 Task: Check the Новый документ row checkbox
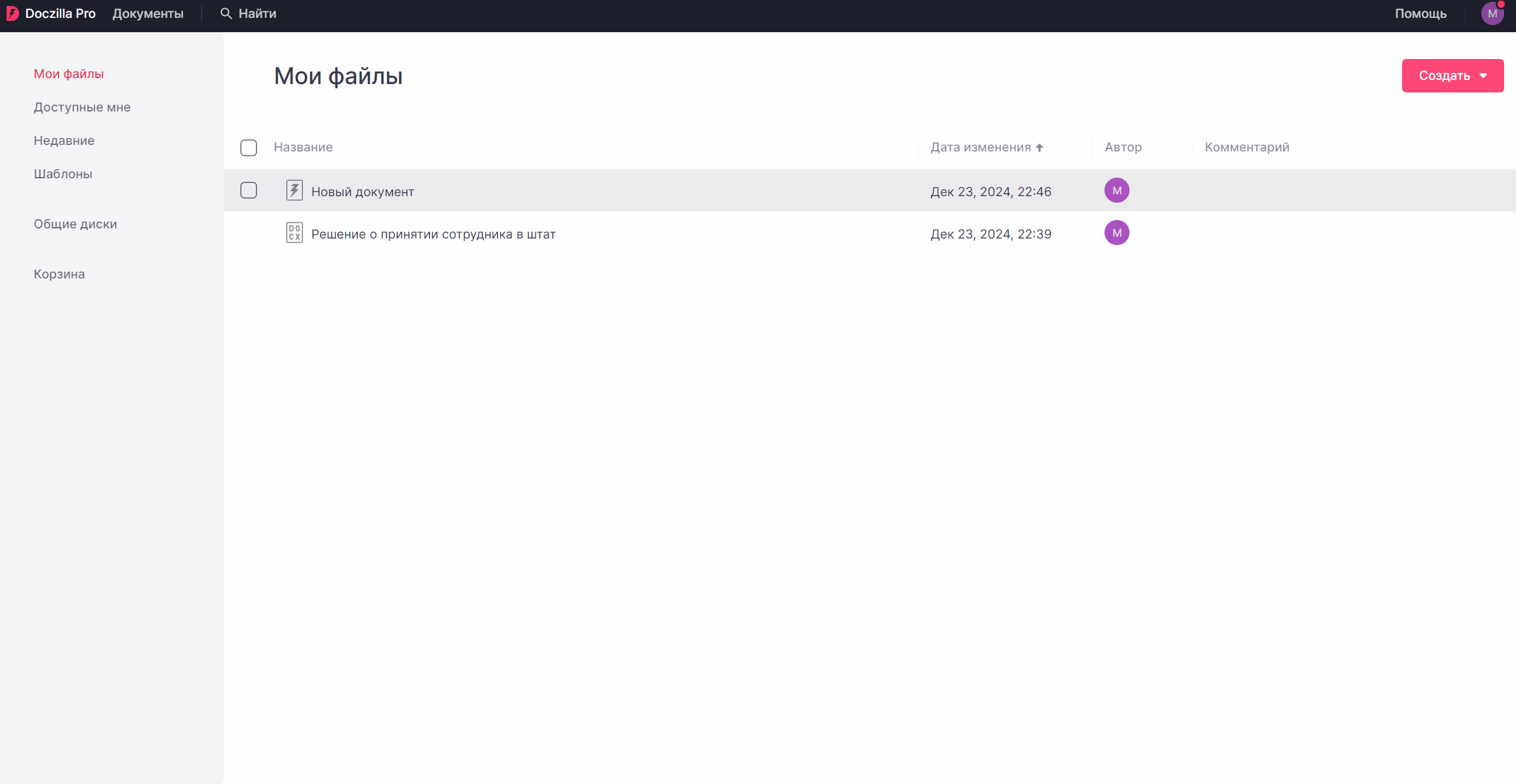tap(249, 191)
